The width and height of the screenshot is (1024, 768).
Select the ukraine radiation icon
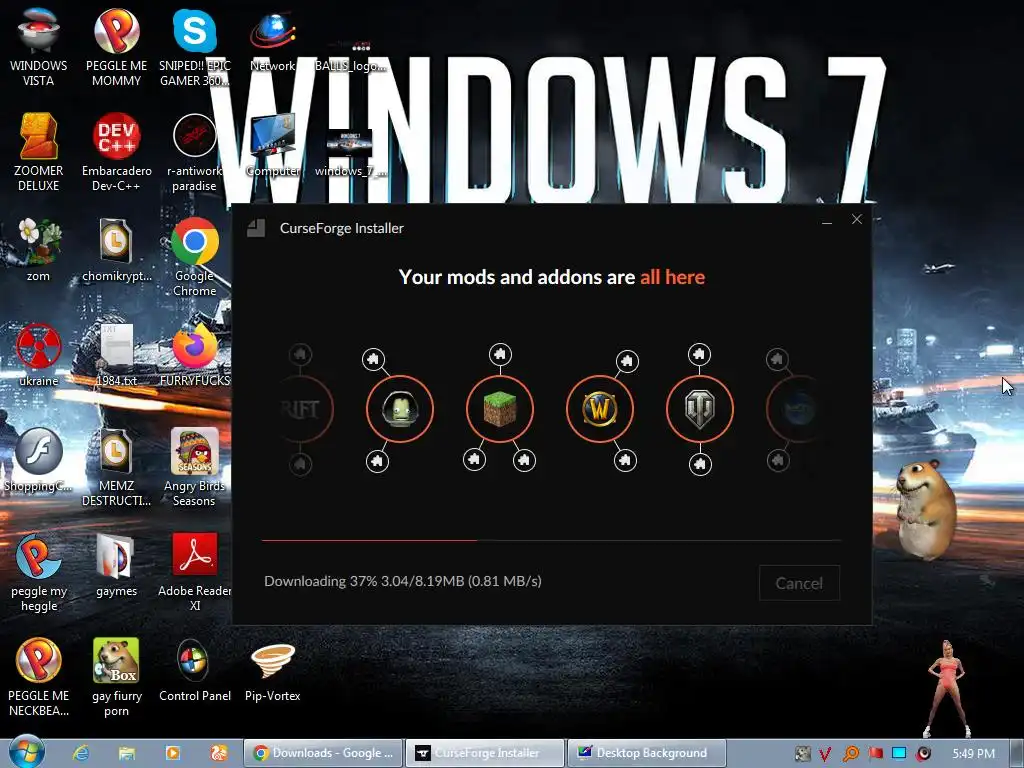38,354
